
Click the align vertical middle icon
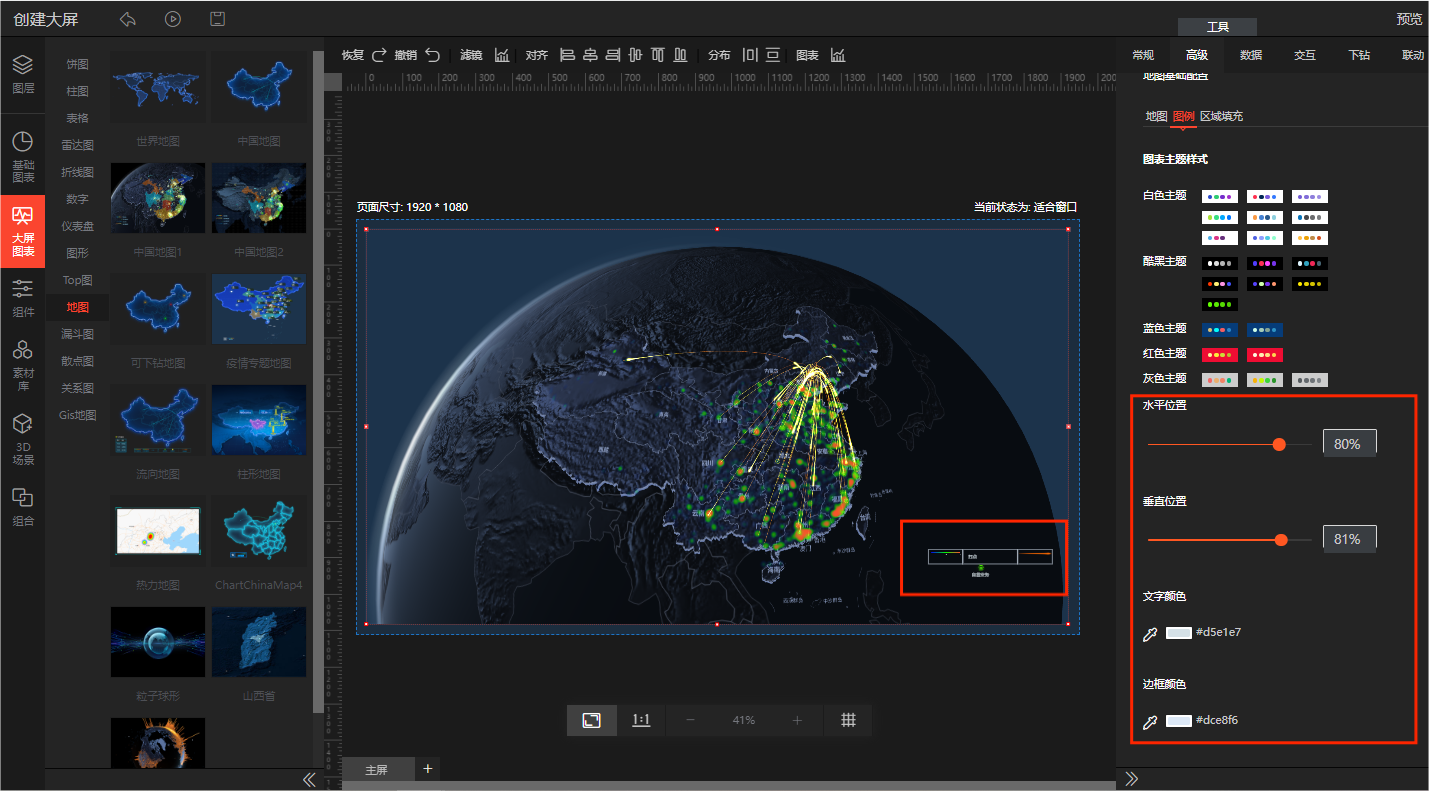(x=635, y=55)
